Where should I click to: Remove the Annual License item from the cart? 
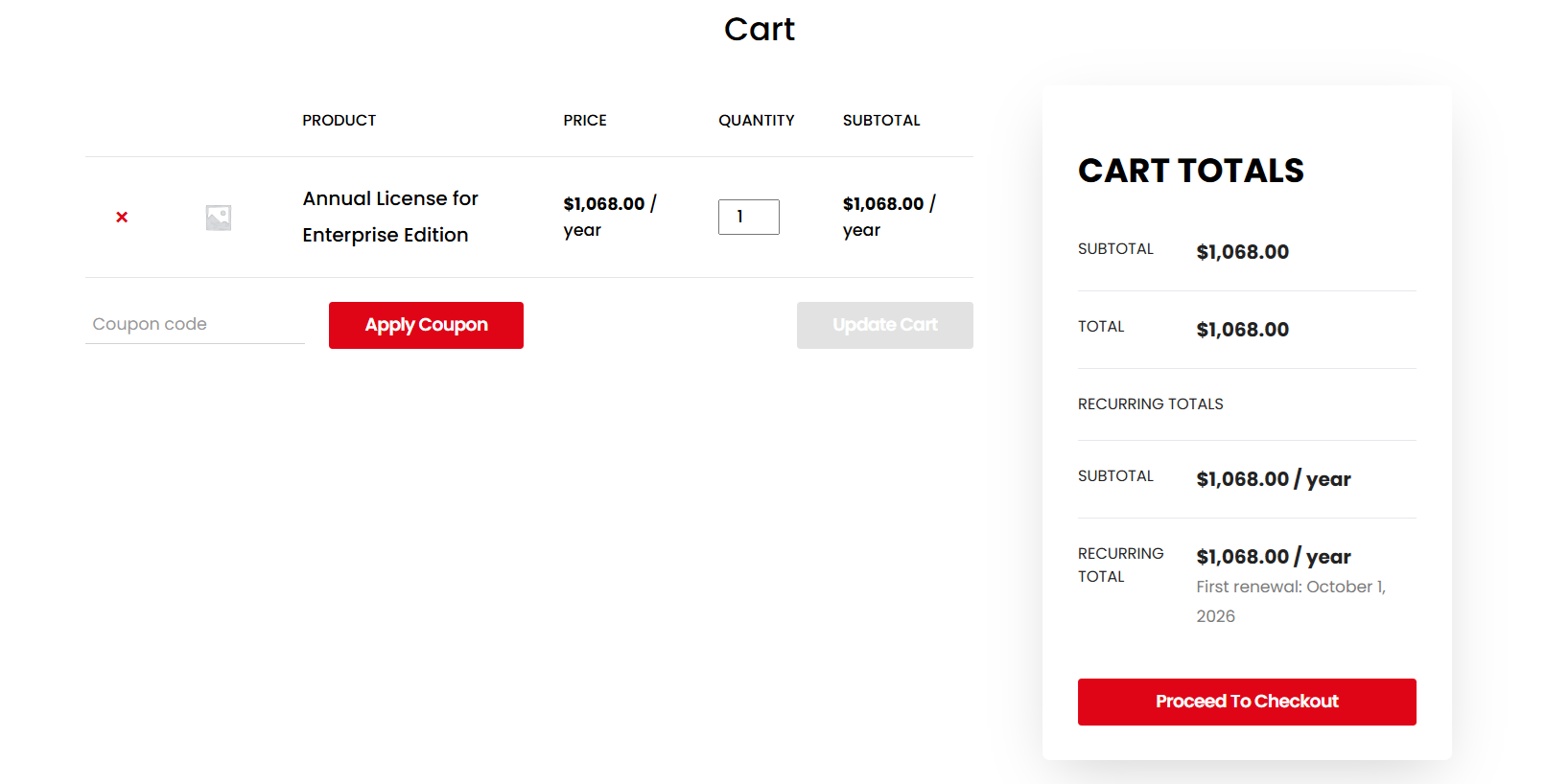coord(122,218)
